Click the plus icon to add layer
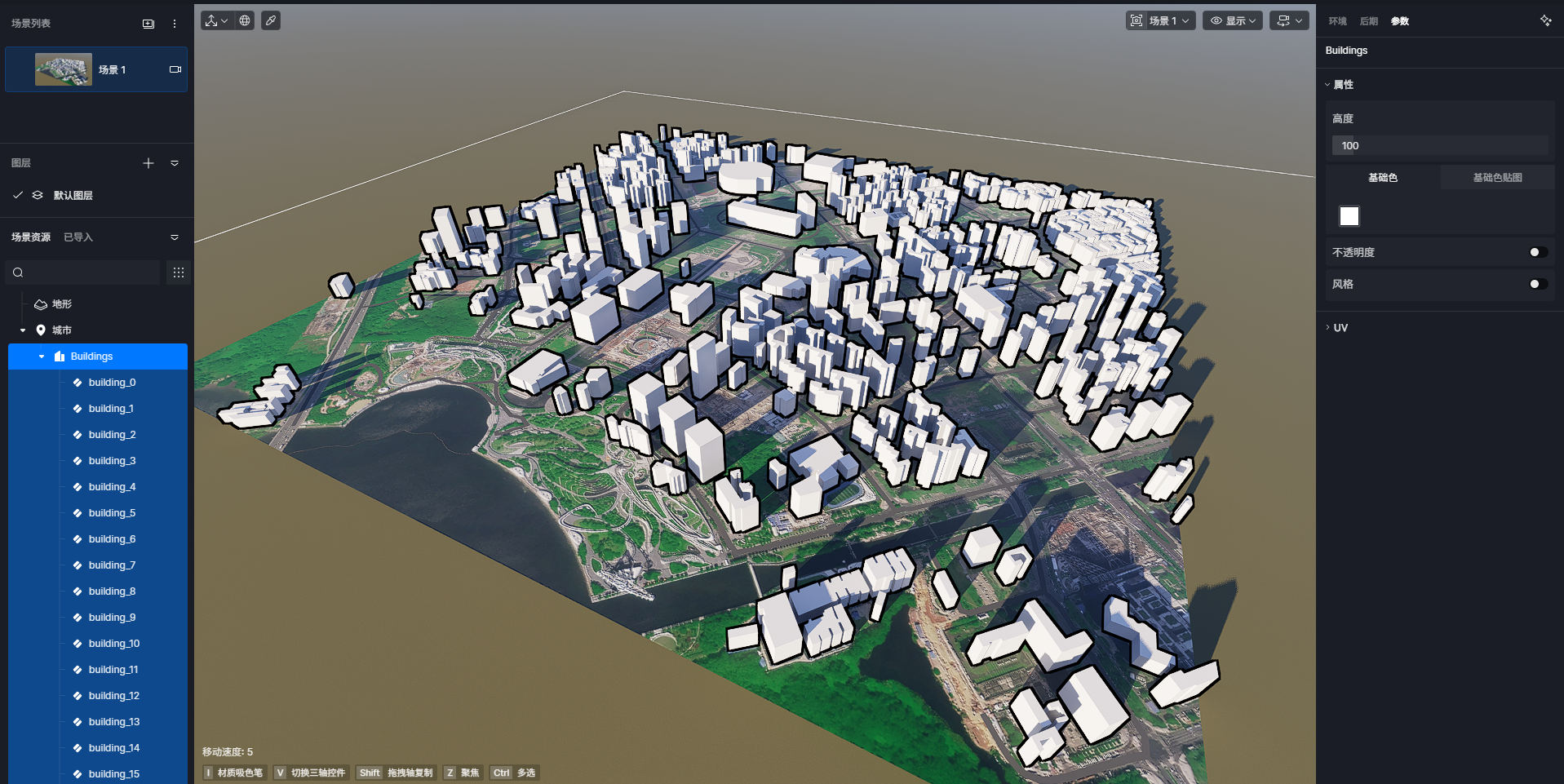Viewport: 1564px width, 784px height. click(x=148, y=163)
